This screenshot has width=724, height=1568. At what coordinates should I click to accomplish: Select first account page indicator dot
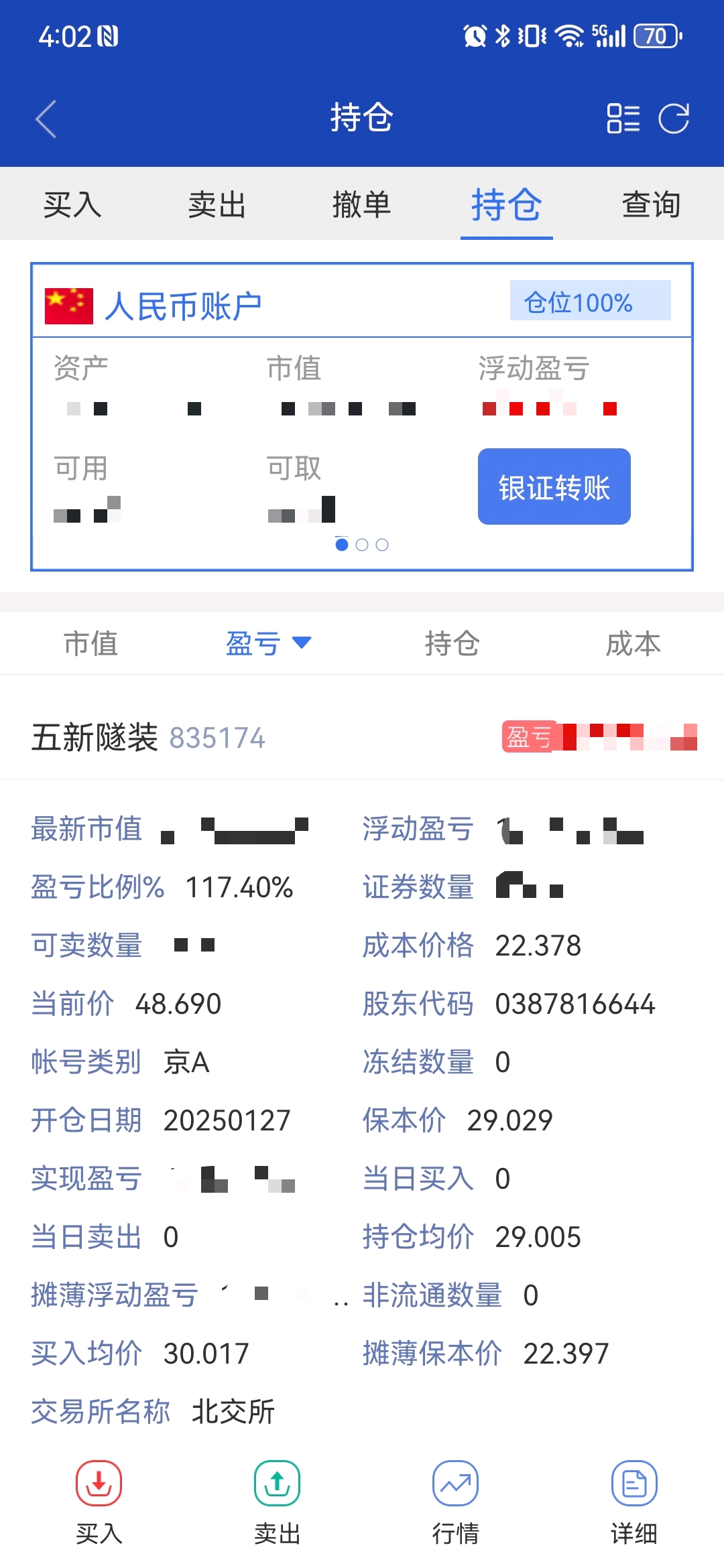pos(342,545)
